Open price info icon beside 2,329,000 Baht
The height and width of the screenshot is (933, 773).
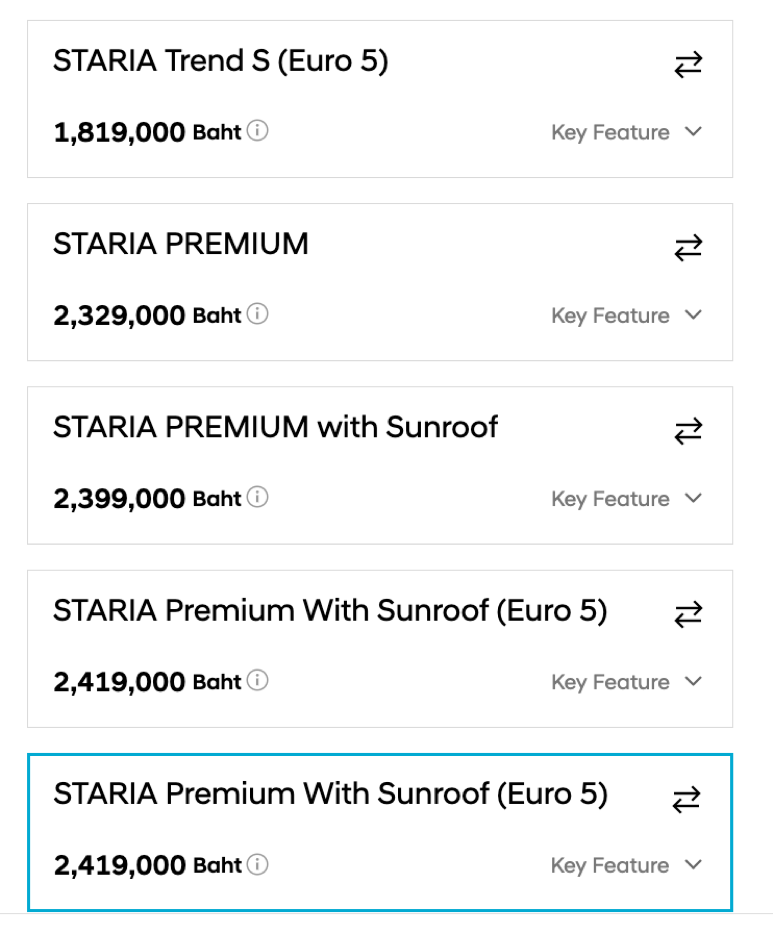257,314
